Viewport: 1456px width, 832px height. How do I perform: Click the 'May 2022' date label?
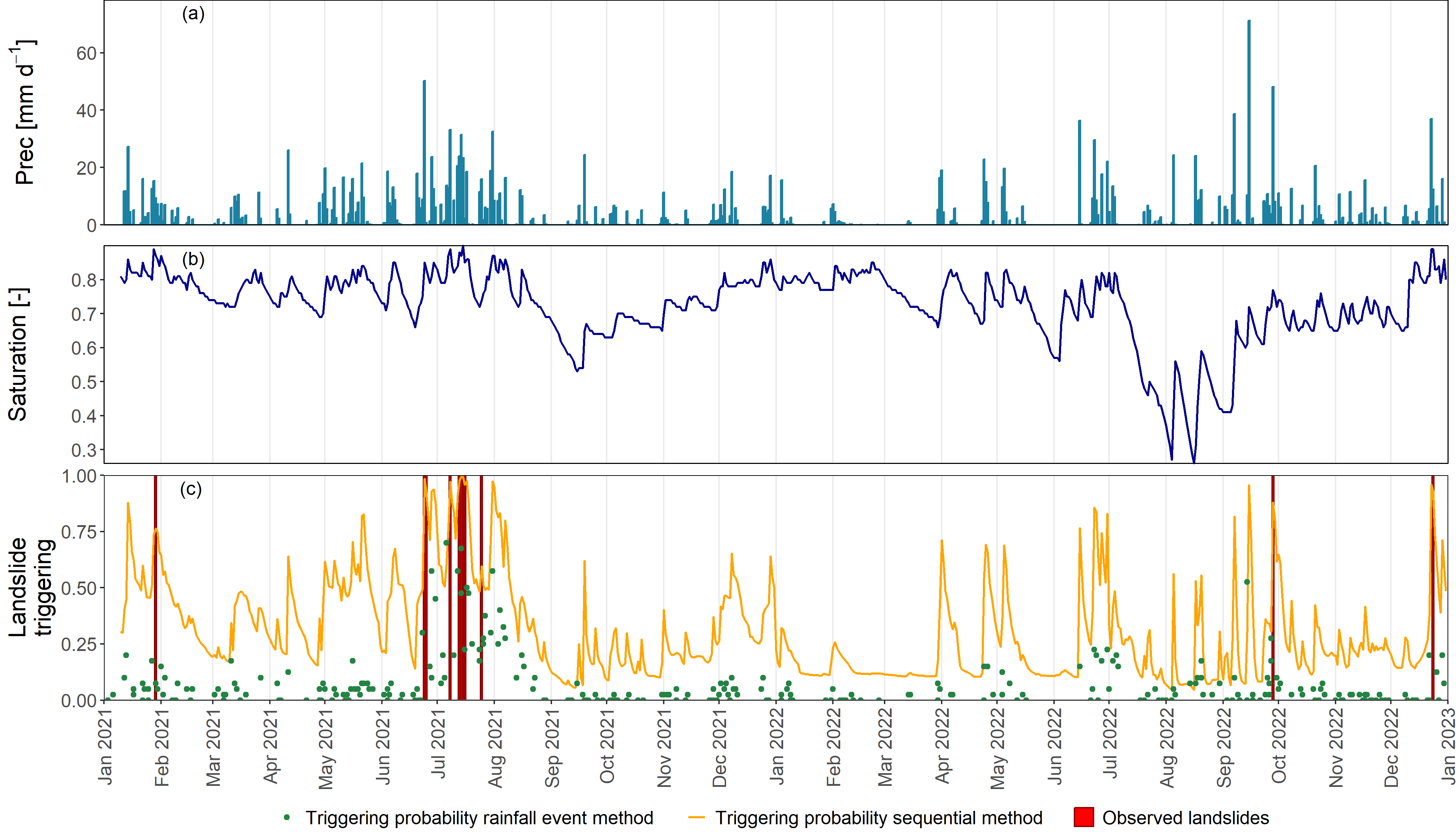(x=997, y=749)
